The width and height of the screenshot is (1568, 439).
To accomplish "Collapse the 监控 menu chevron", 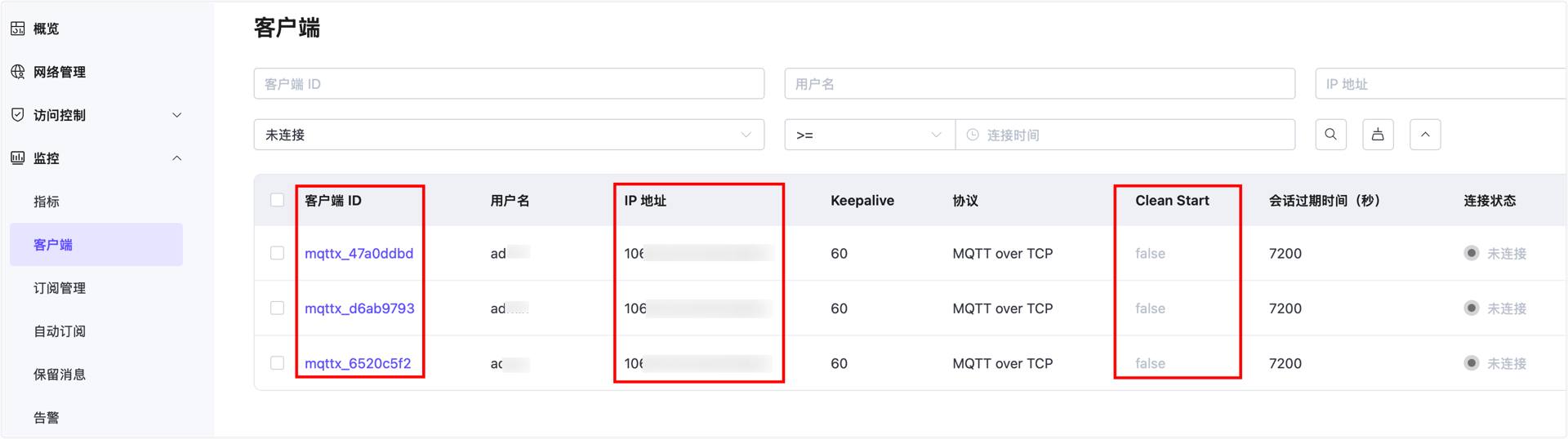I will click(x=177, y=158).
